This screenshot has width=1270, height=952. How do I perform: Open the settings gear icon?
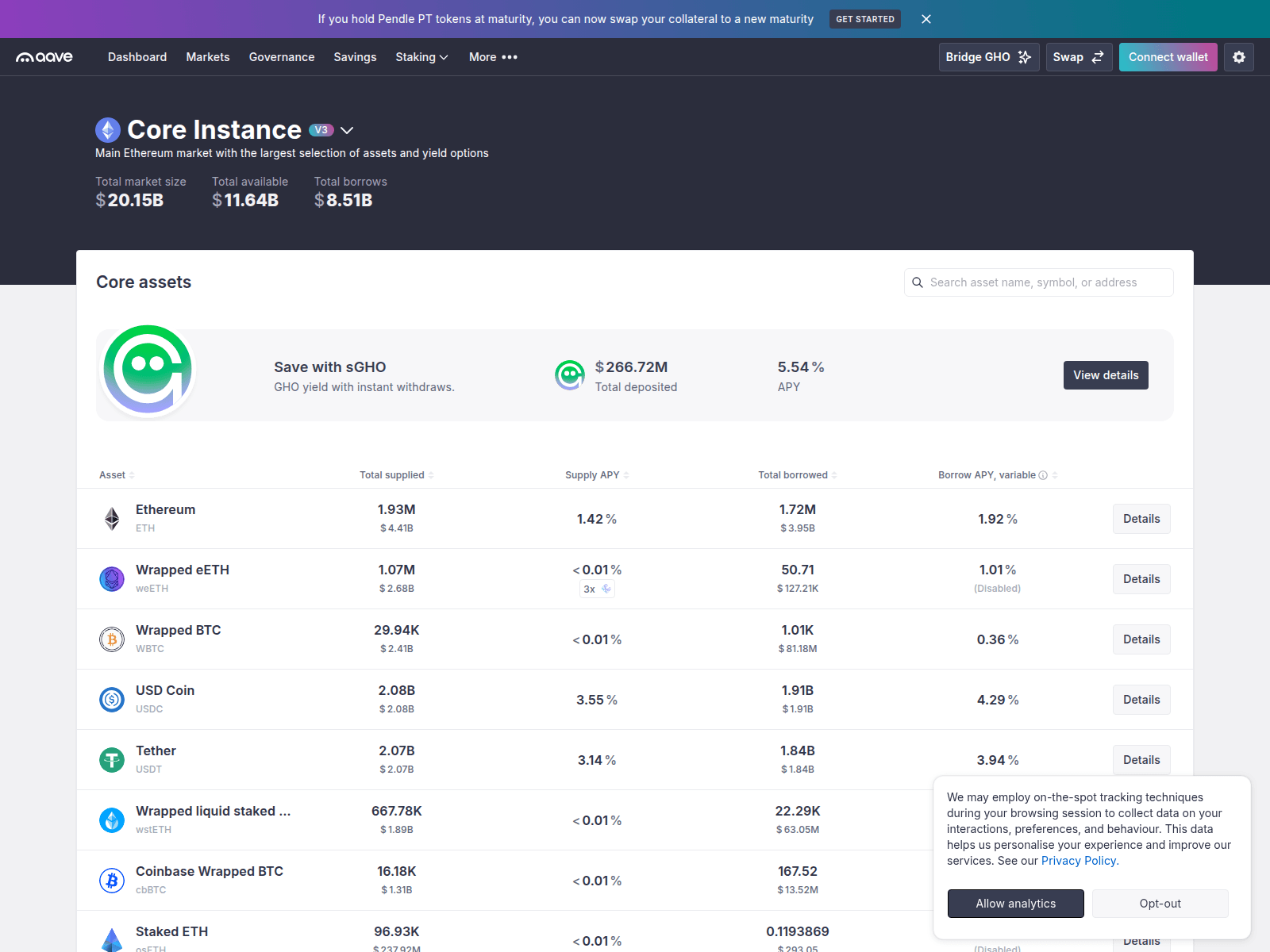(1239, 57)
